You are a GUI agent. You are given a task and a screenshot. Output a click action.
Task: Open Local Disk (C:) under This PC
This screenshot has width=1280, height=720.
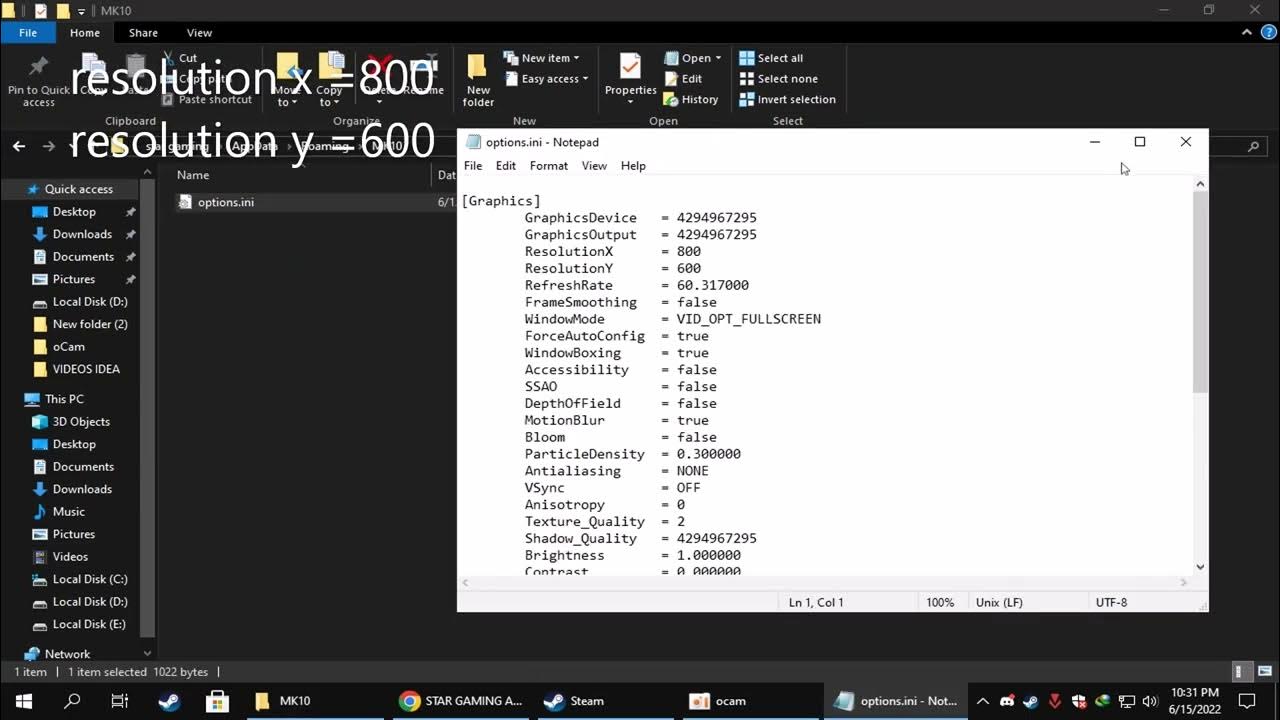click(x=90, y=579)
